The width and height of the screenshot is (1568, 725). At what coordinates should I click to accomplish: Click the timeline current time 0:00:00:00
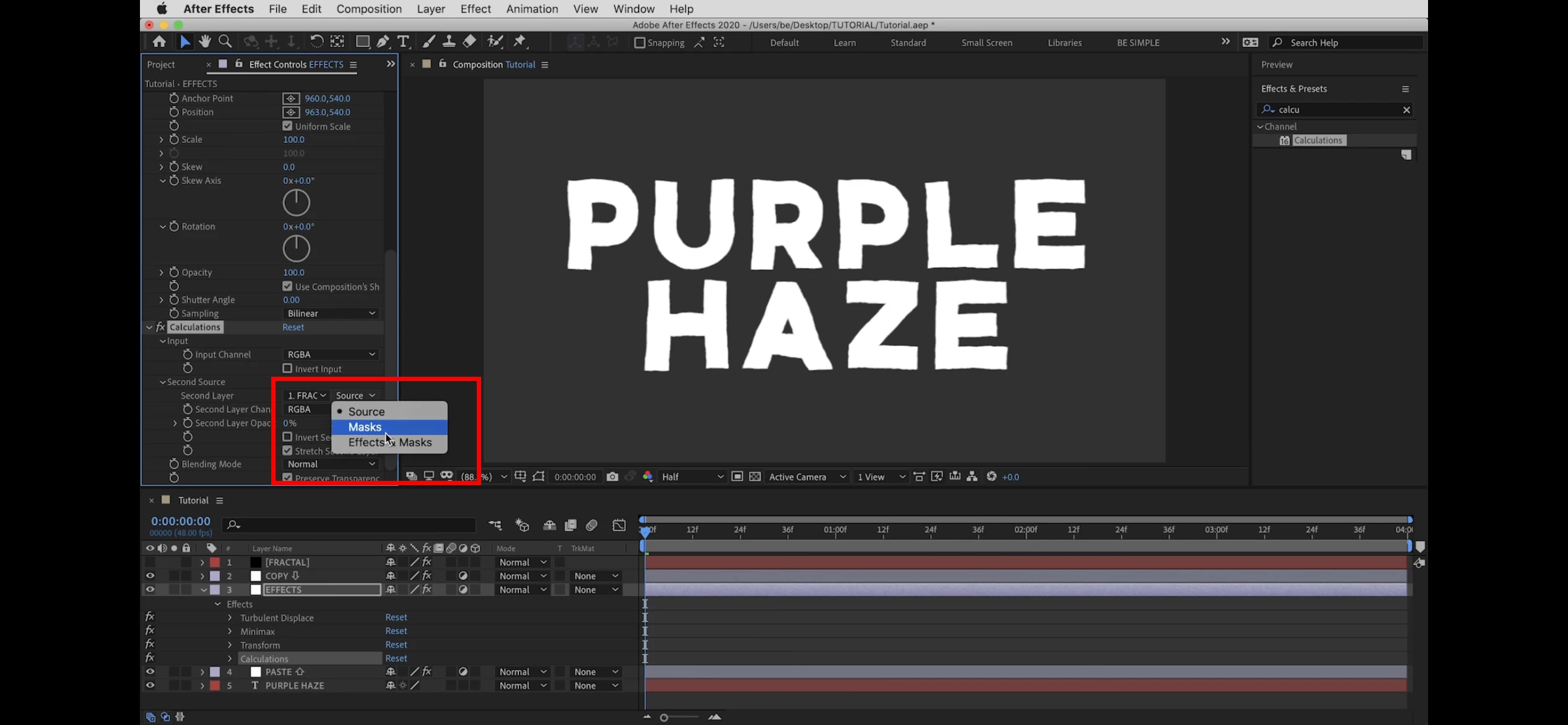(x=180, y=521)
